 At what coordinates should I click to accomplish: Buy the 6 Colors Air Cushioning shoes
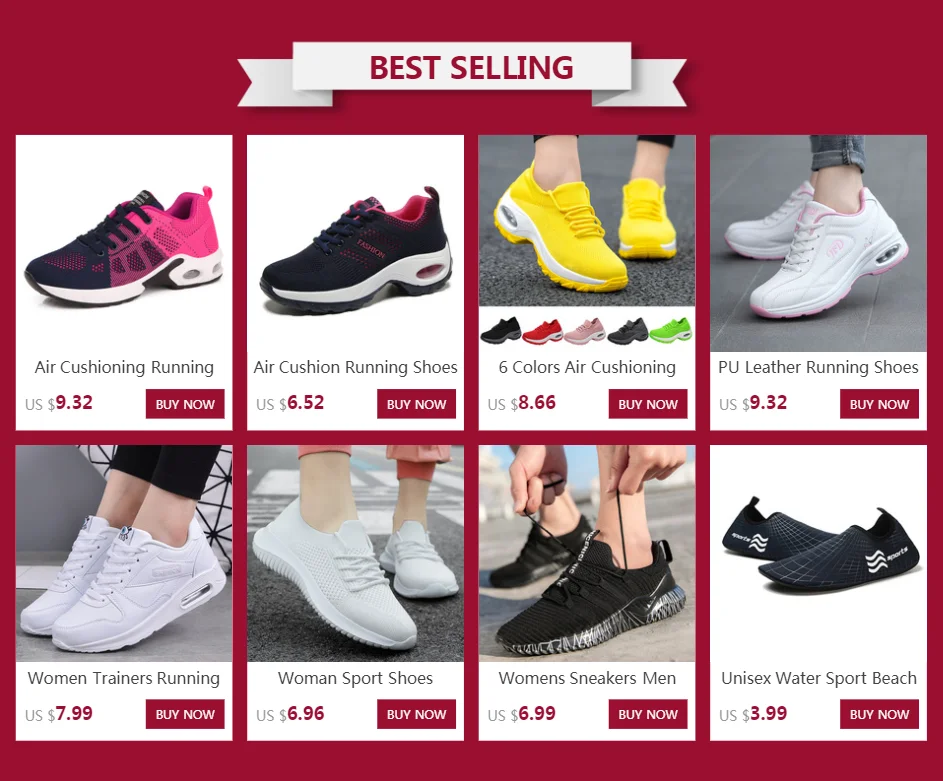648,404
